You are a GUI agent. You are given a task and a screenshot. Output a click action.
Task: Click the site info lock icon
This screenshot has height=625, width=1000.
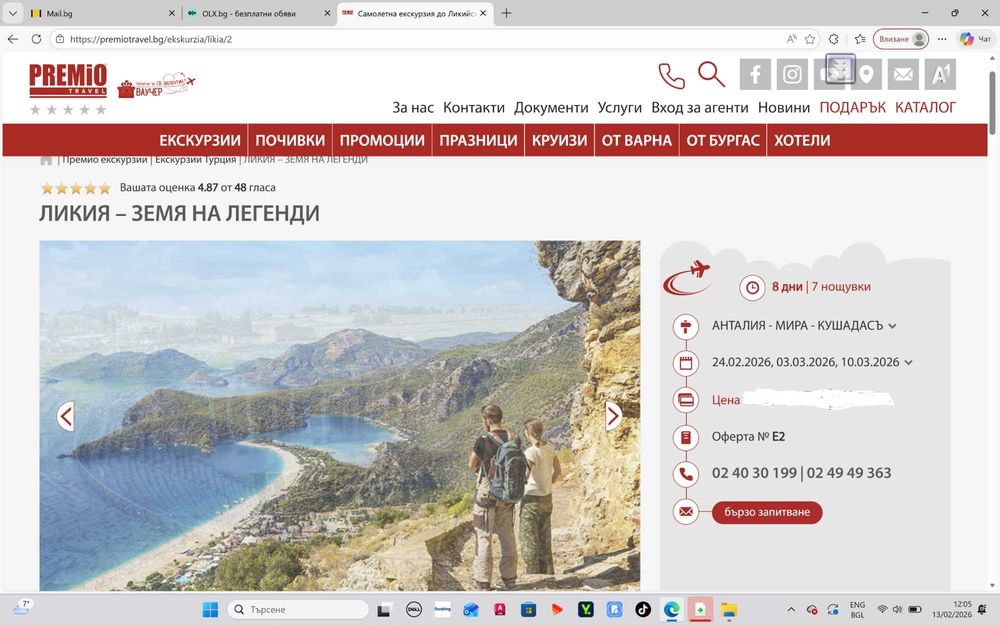click(59, 39)
